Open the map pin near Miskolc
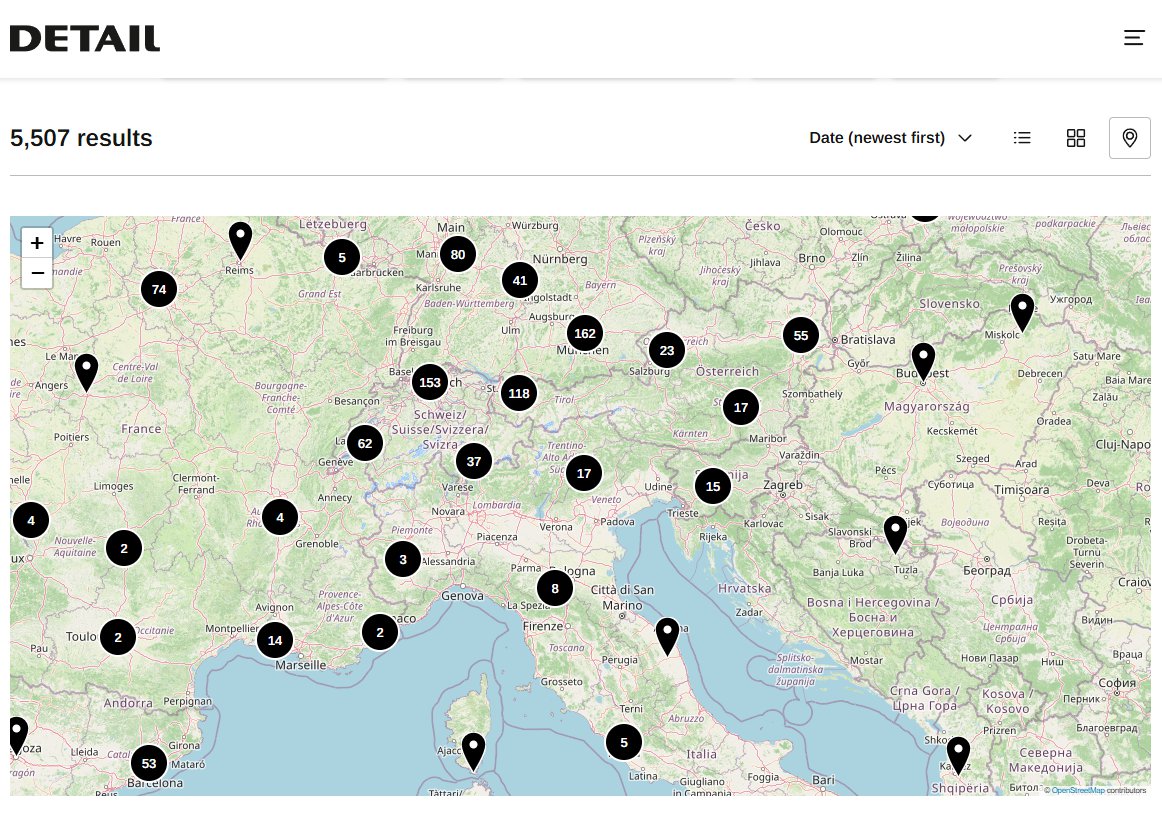The width and height of the screenshot is (1162, 813). [x=1023, y=313]
